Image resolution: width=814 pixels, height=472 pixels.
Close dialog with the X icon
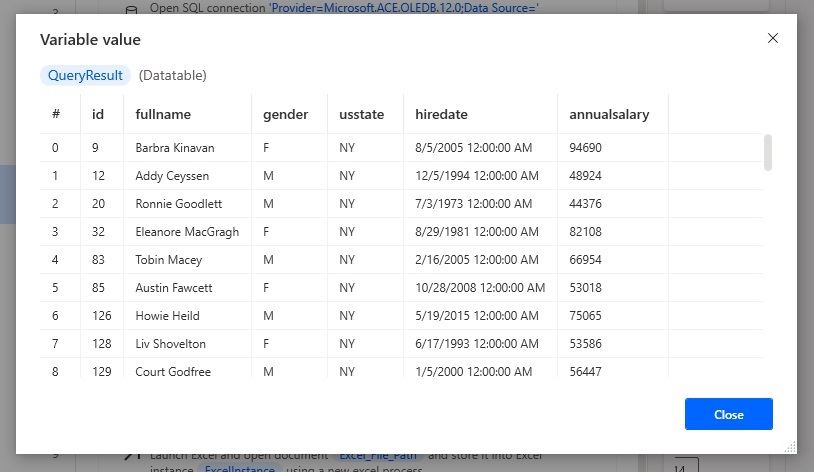click(772, 38)
